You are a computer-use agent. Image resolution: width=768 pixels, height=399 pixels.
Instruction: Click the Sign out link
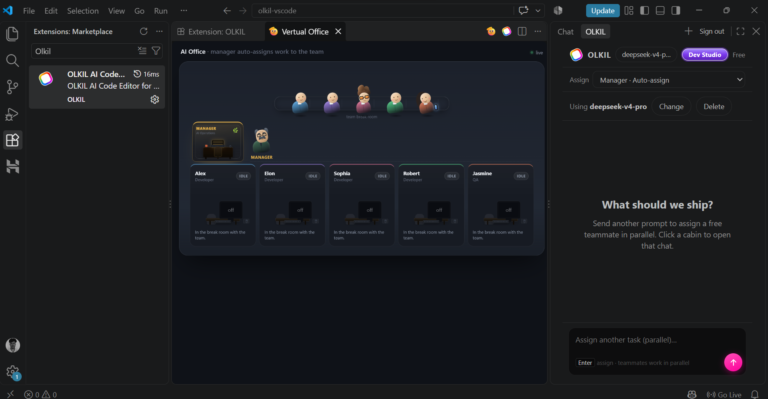pyautogui.click(x=711, y=31)
